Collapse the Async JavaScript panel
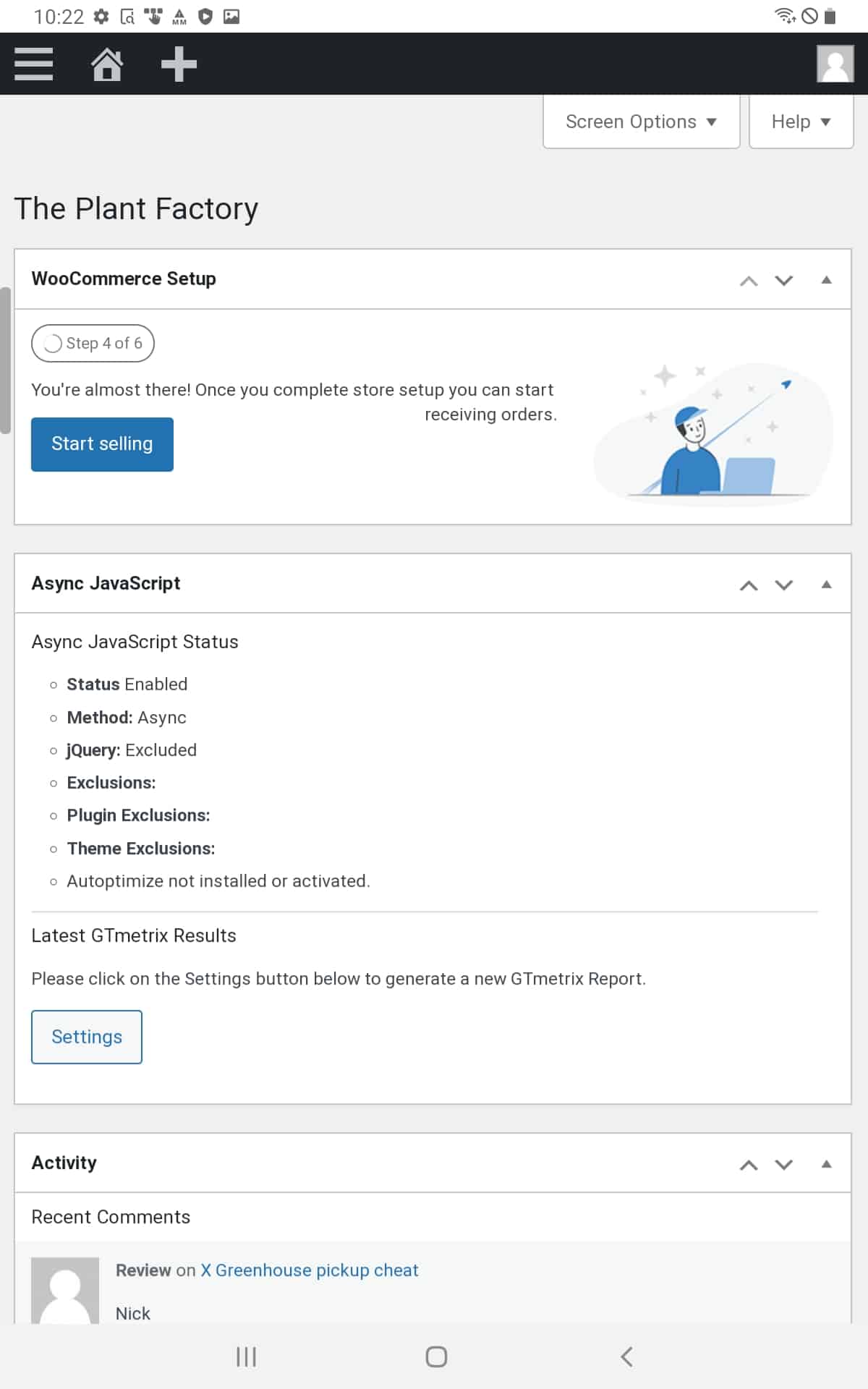 [x=826, y=585]
